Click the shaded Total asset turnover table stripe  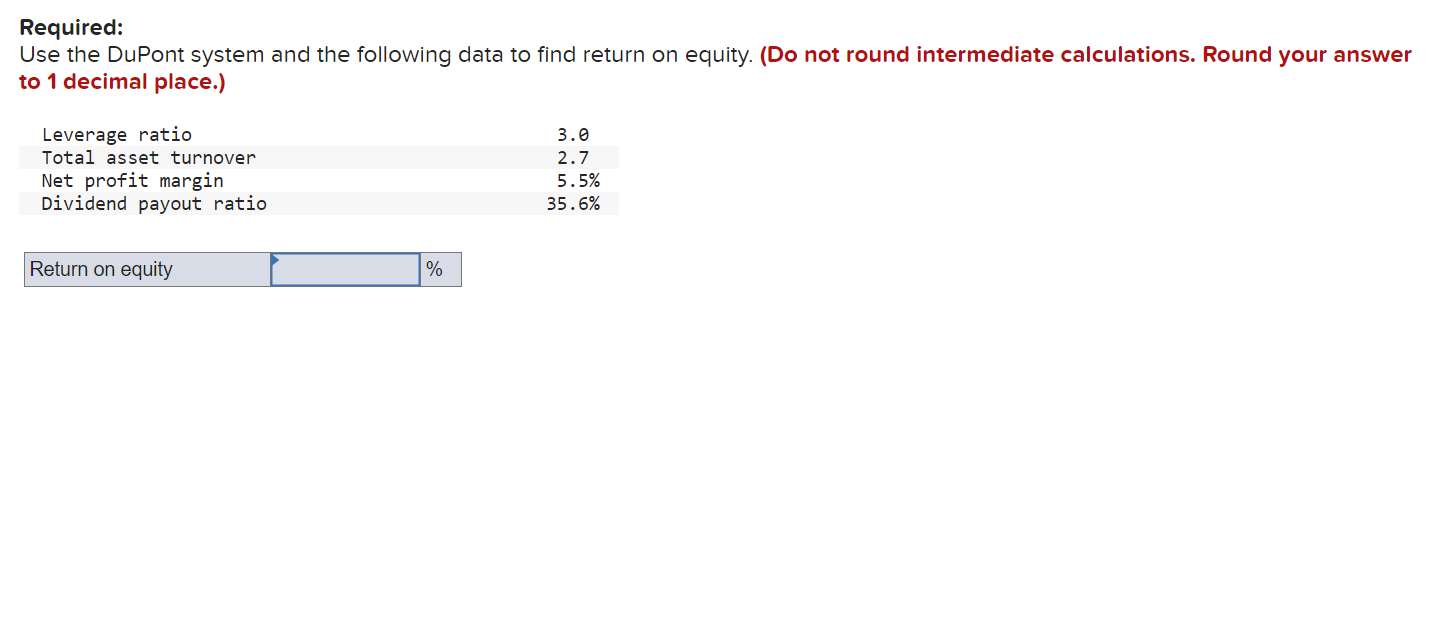point(400,157)
